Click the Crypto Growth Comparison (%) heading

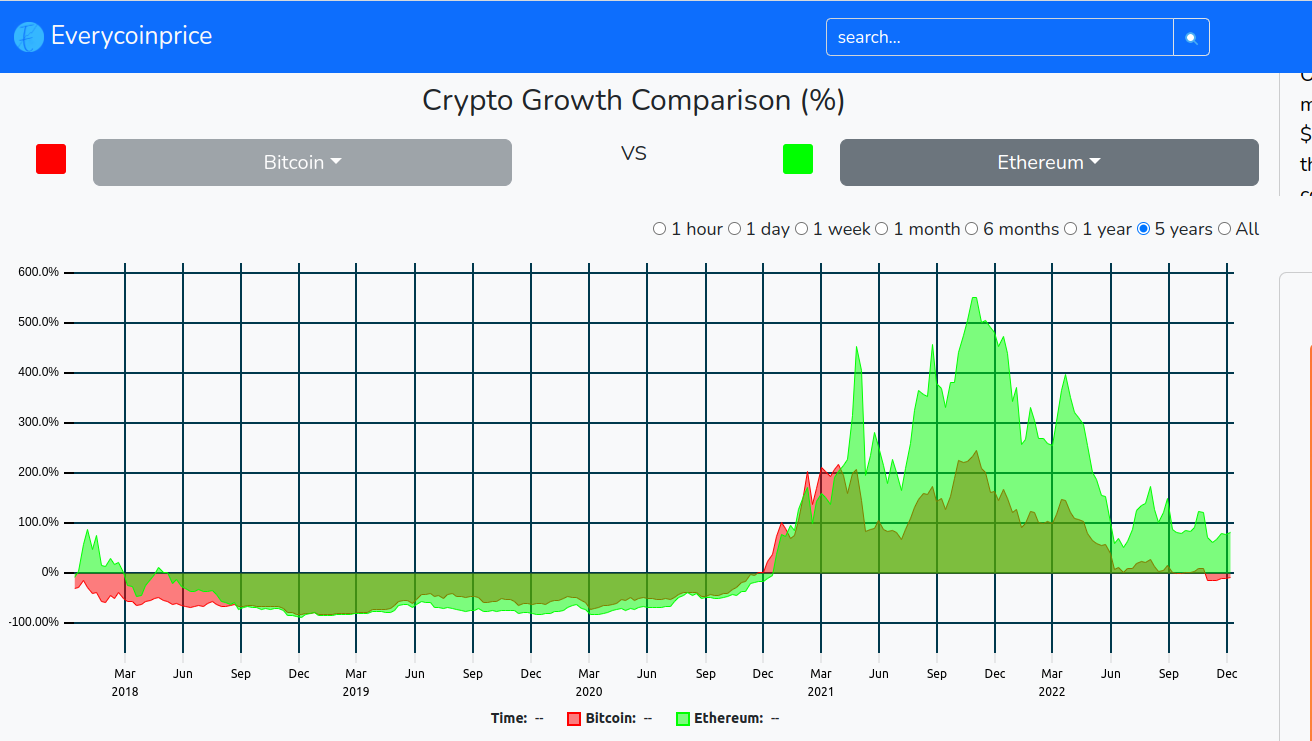tap(634, 100)
